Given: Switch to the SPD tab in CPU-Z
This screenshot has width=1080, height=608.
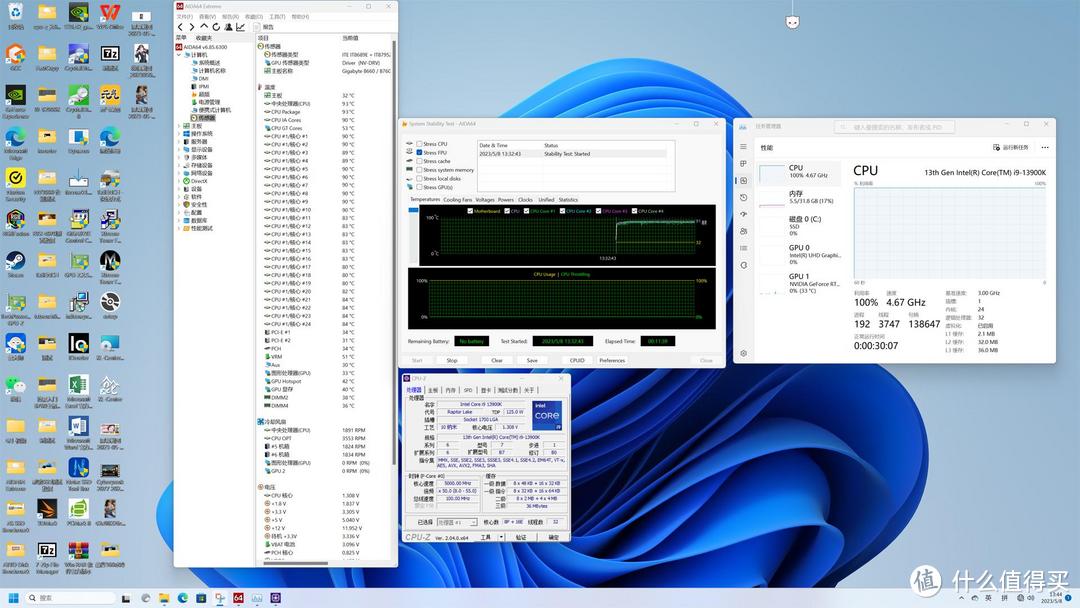Looking at the screenshot, I should [x=468, y=390].
